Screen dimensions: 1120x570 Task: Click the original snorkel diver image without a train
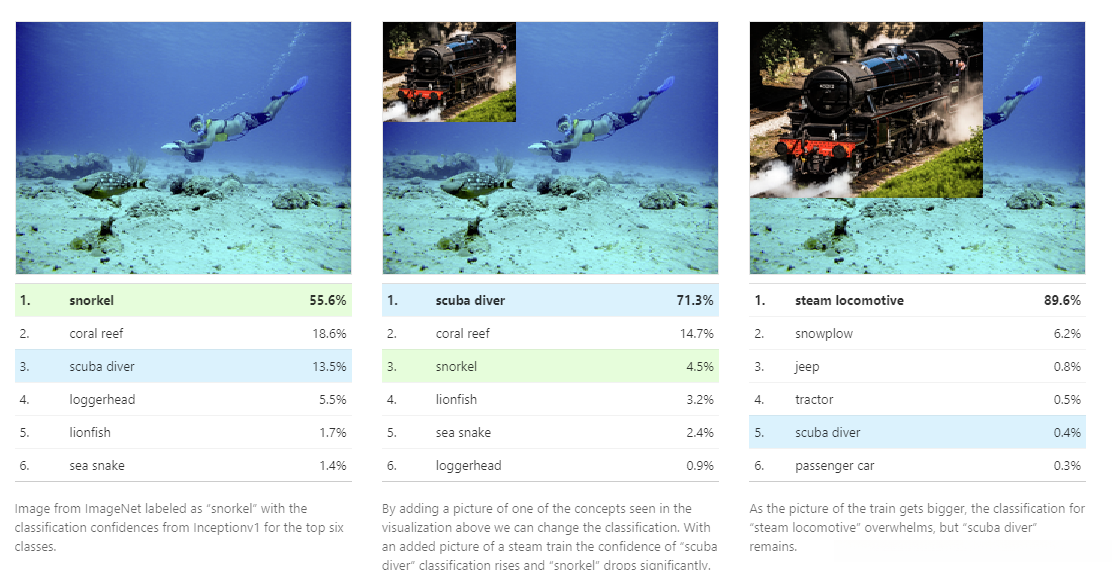coord(183,148)
